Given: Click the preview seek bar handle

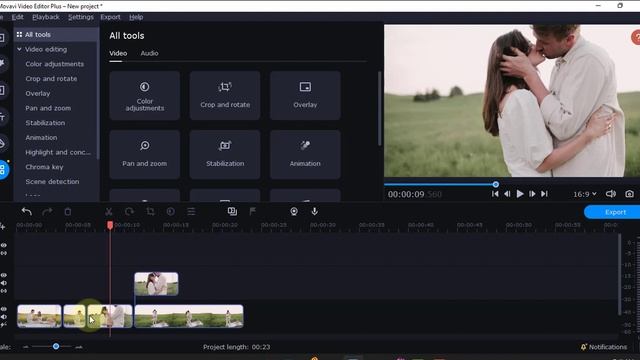Looking at the screenshot, I should pyautogui.click(x=496, y=184).
